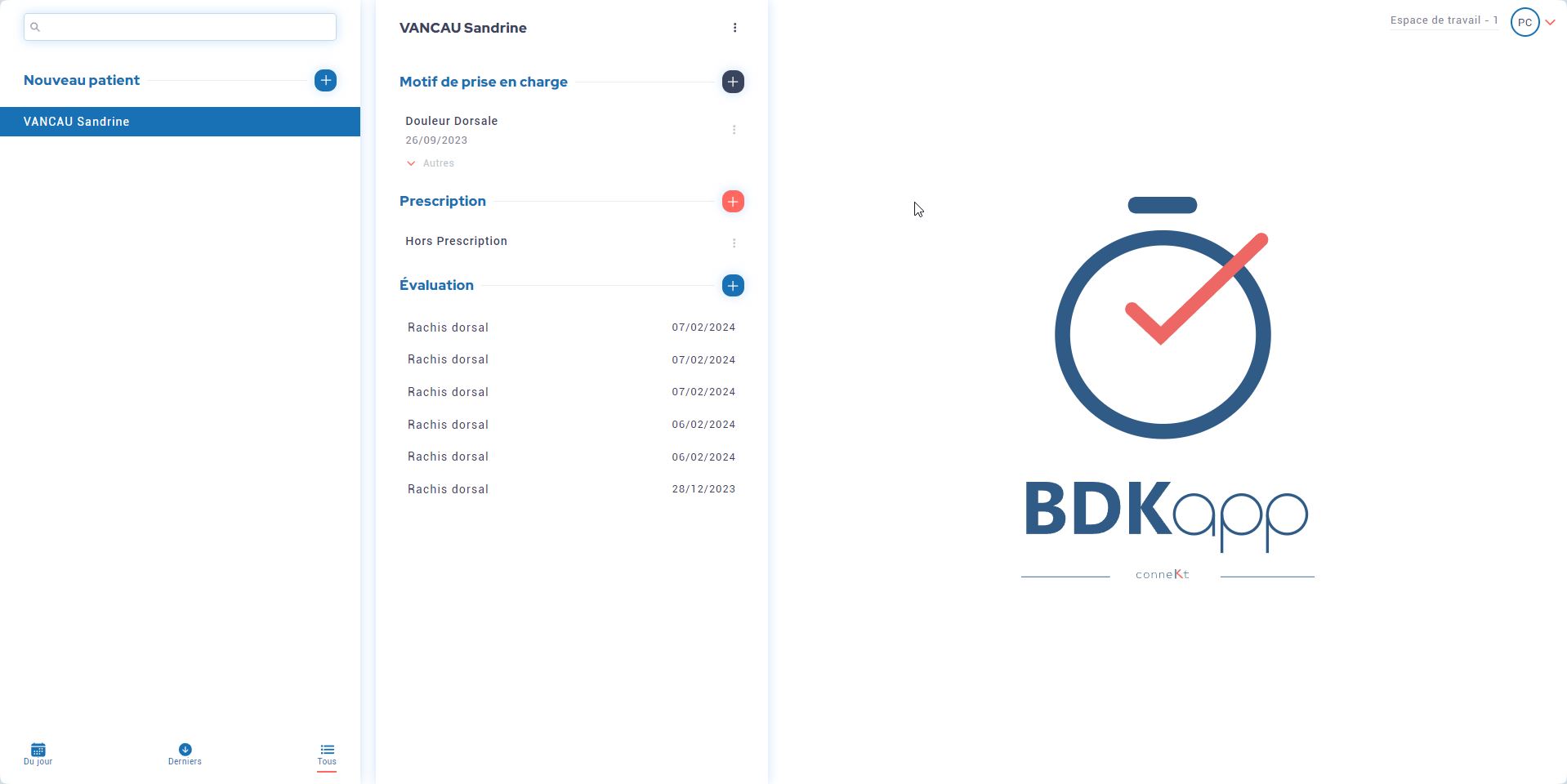Switch to Tous tab

tap(327, 755)
